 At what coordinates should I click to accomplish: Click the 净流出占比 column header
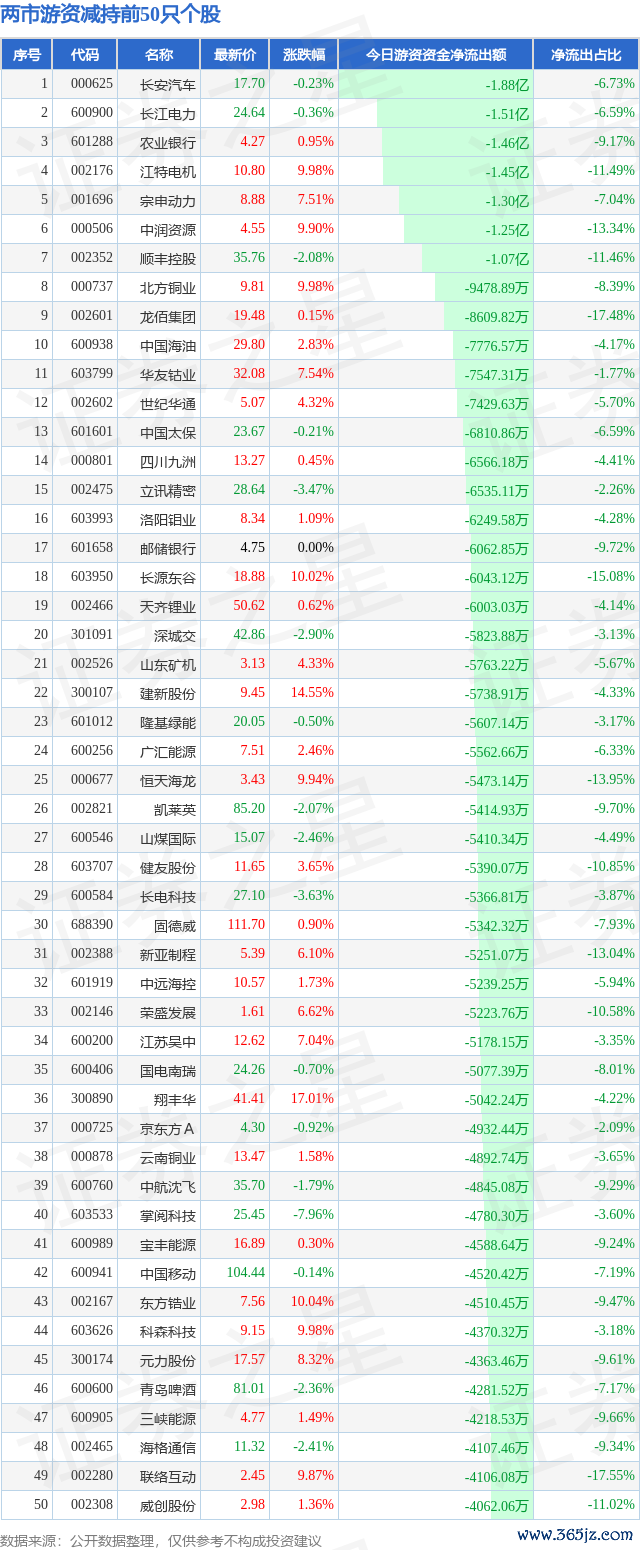pos(586,55)
